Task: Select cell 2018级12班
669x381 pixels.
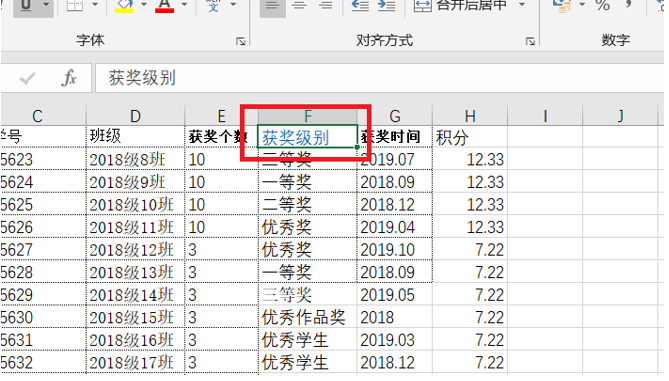Action: (135, 250)
